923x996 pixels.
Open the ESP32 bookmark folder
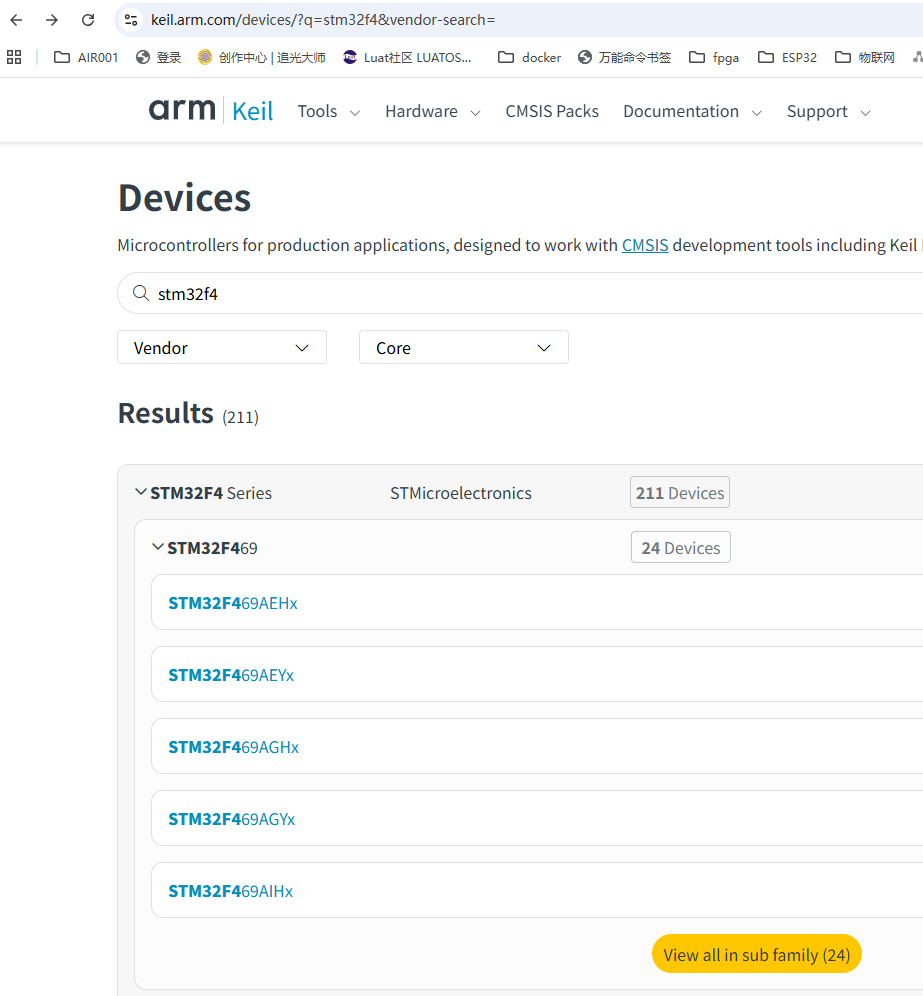tap(788, 57)
